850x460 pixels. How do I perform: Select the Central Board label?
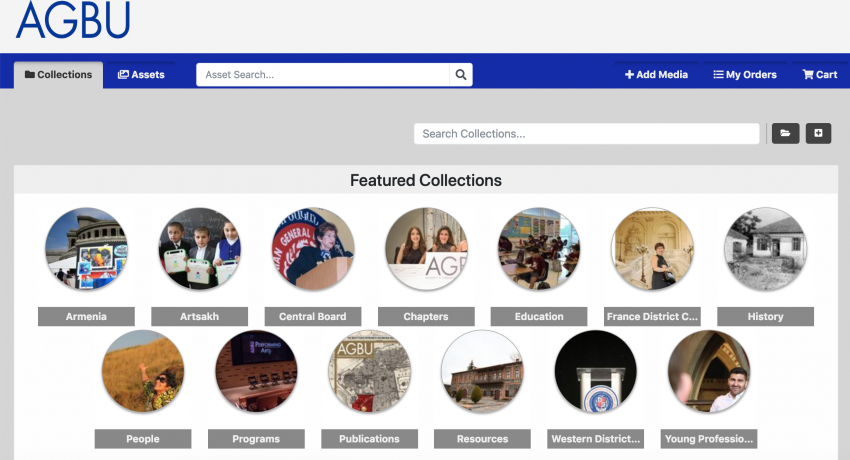pos(313,316)
